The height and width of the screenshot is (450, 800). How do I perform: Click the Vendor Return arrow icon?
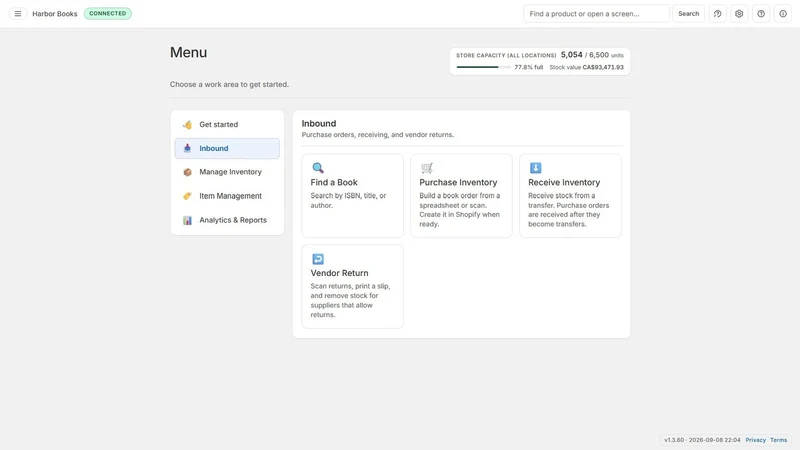[318, 259]
